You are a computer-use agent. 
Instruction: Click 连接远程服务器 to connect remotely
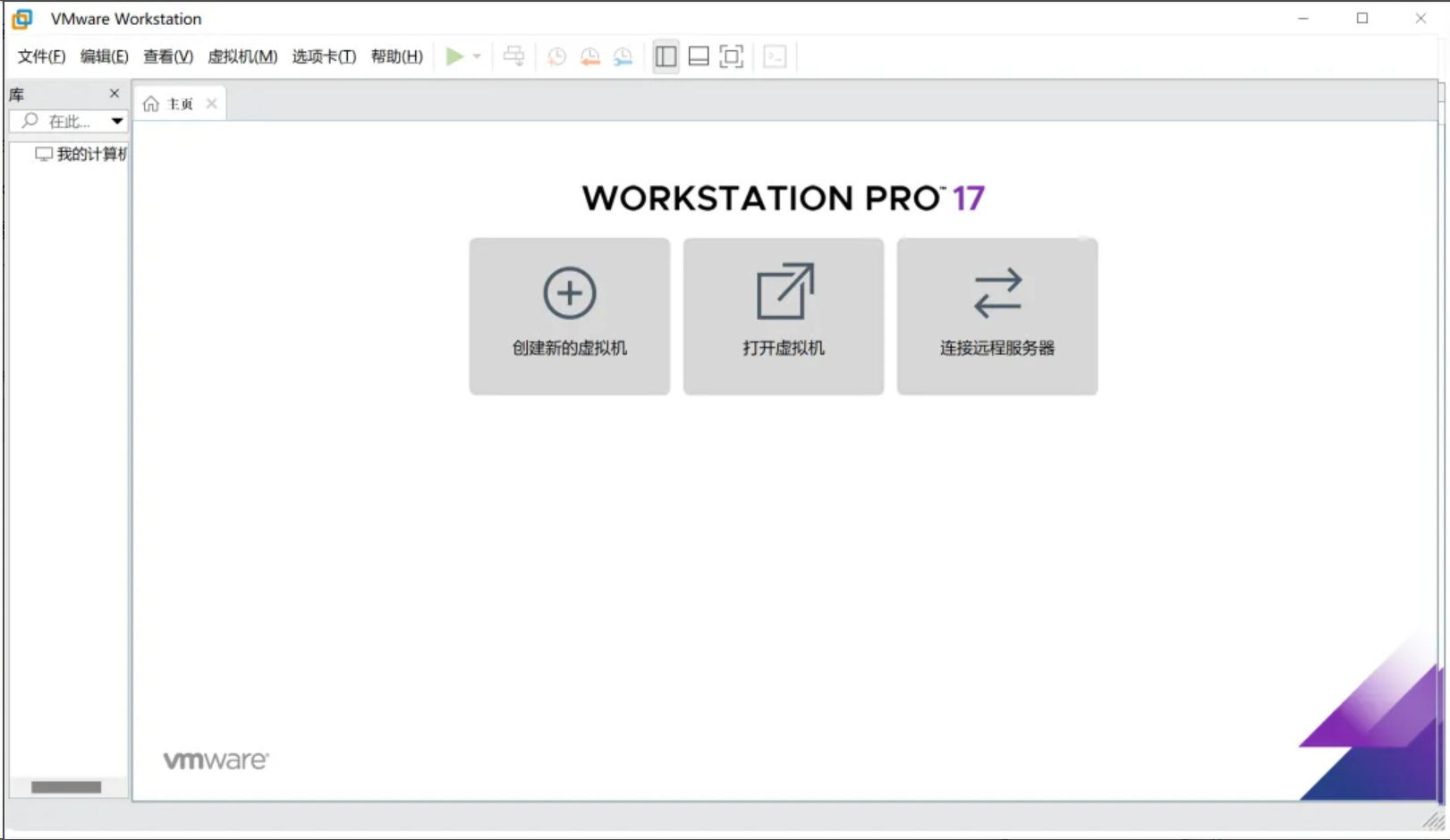click(996, 316)
